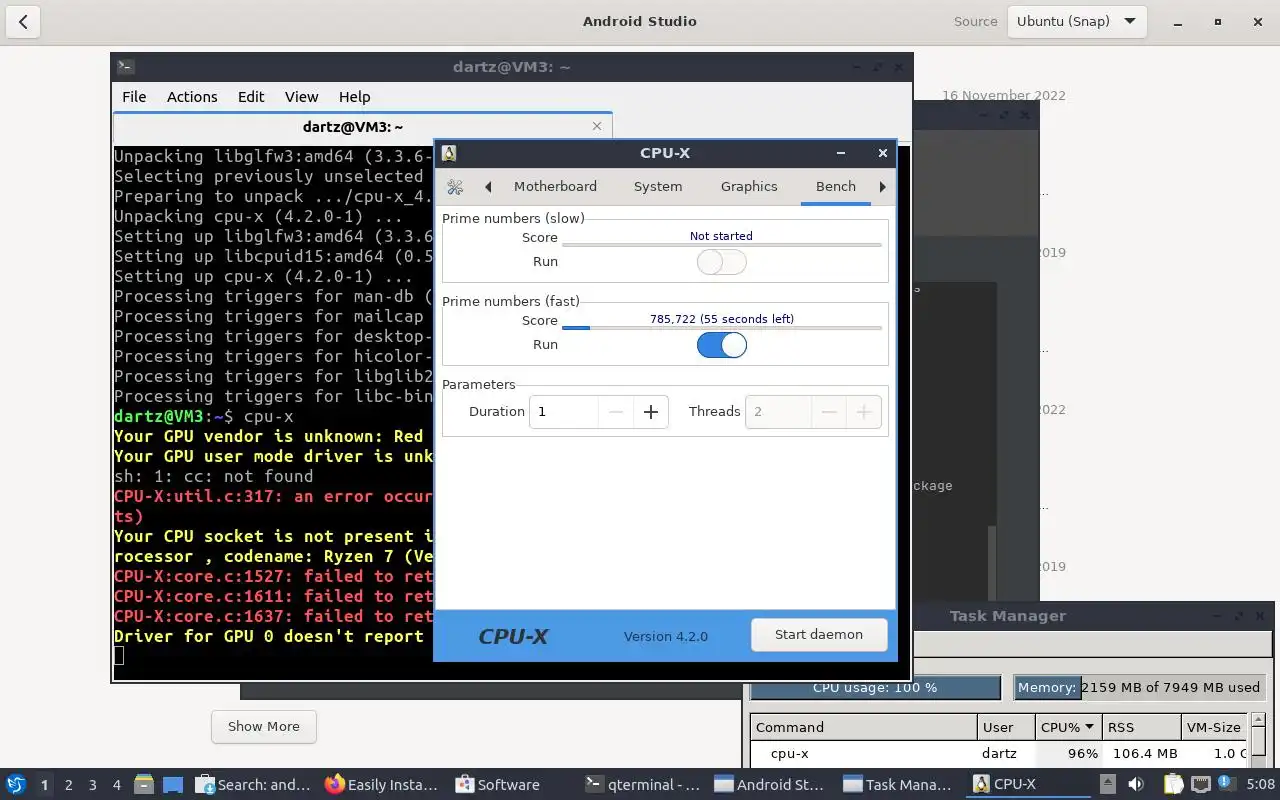
Task: Switch to the System tab
Action: point(658,187)
